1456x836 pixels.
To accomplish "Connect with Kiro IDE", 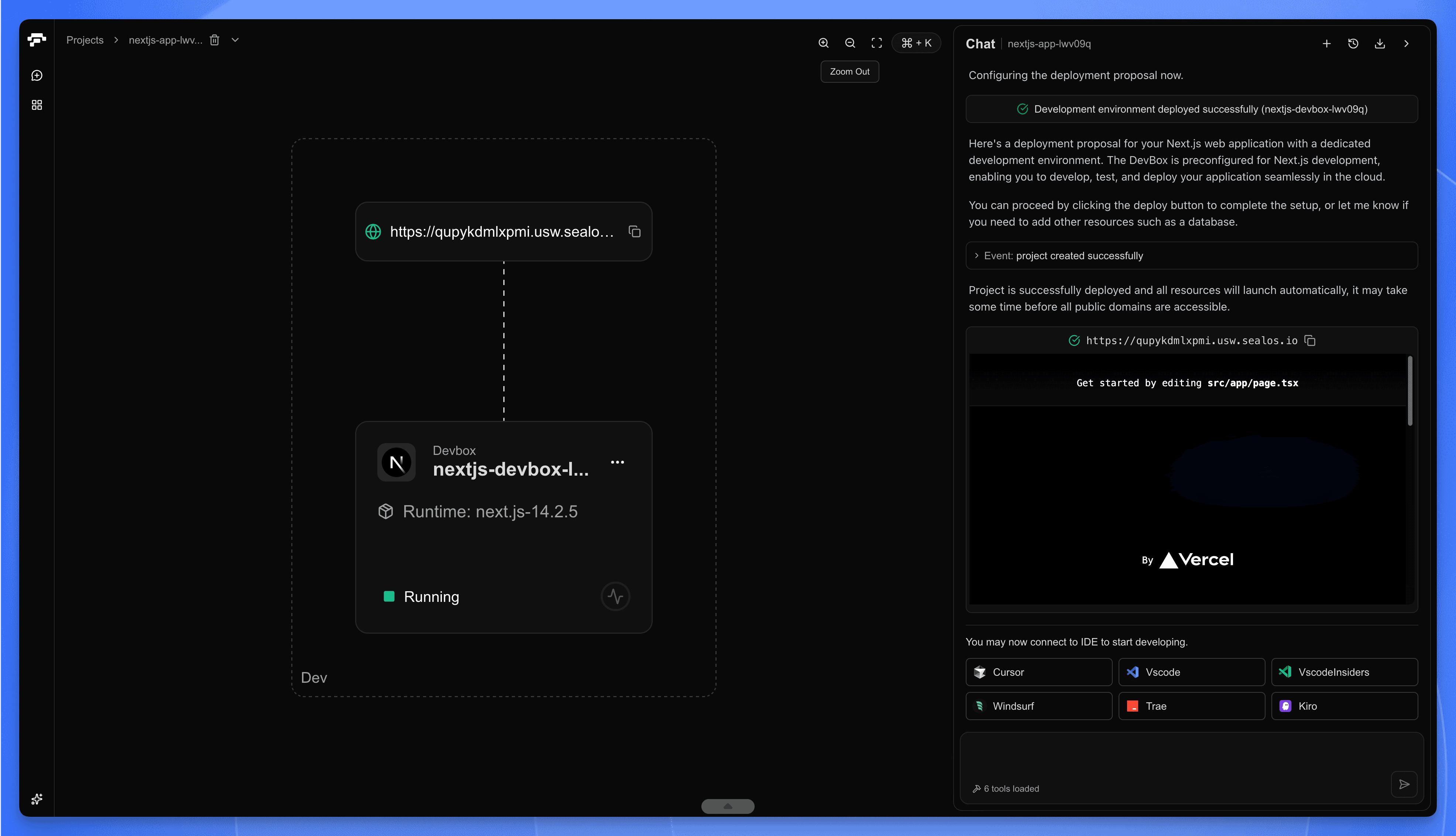I will [x=1344, y=706].
